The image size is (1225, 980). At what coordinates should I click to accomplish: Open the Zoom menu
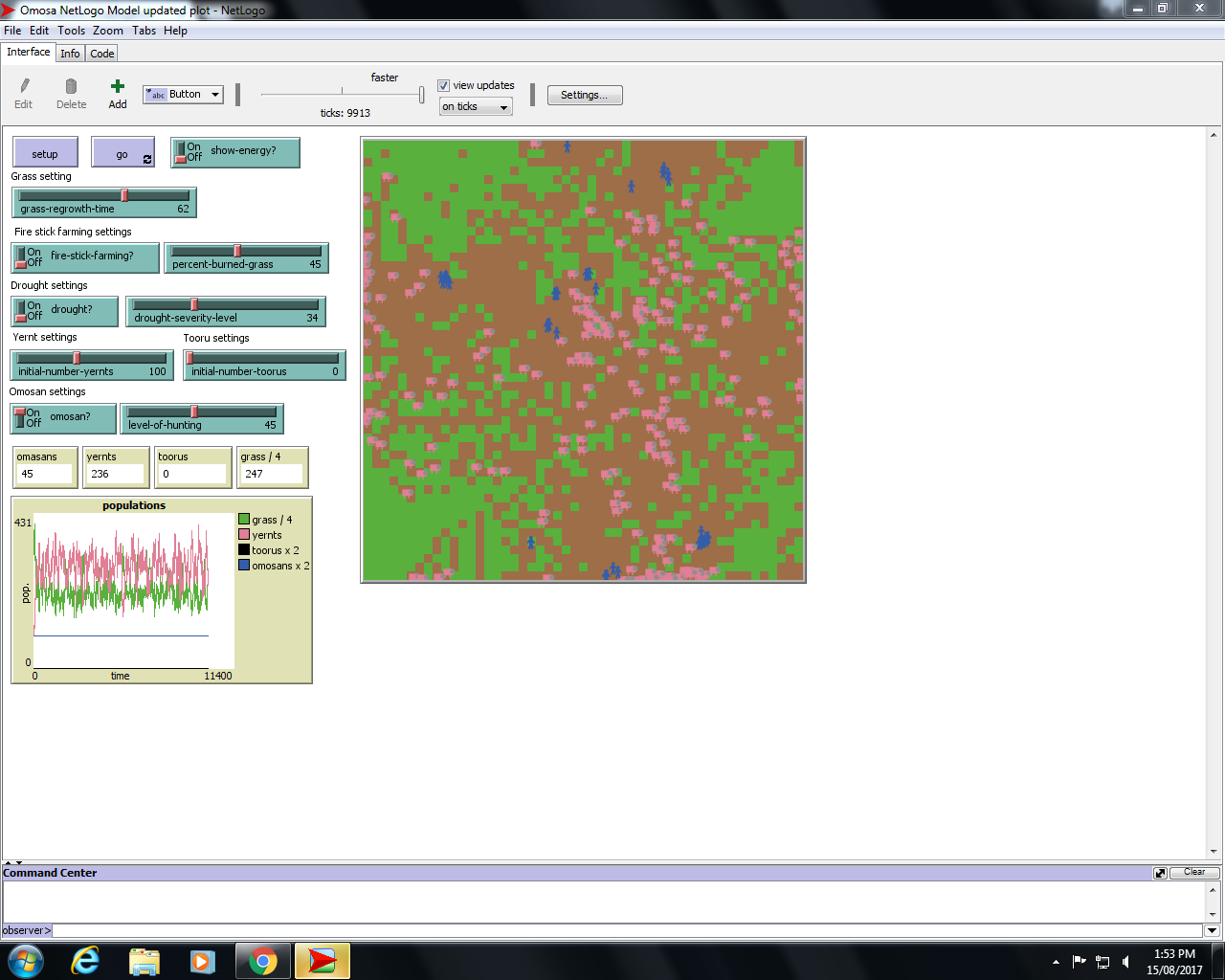108,31
